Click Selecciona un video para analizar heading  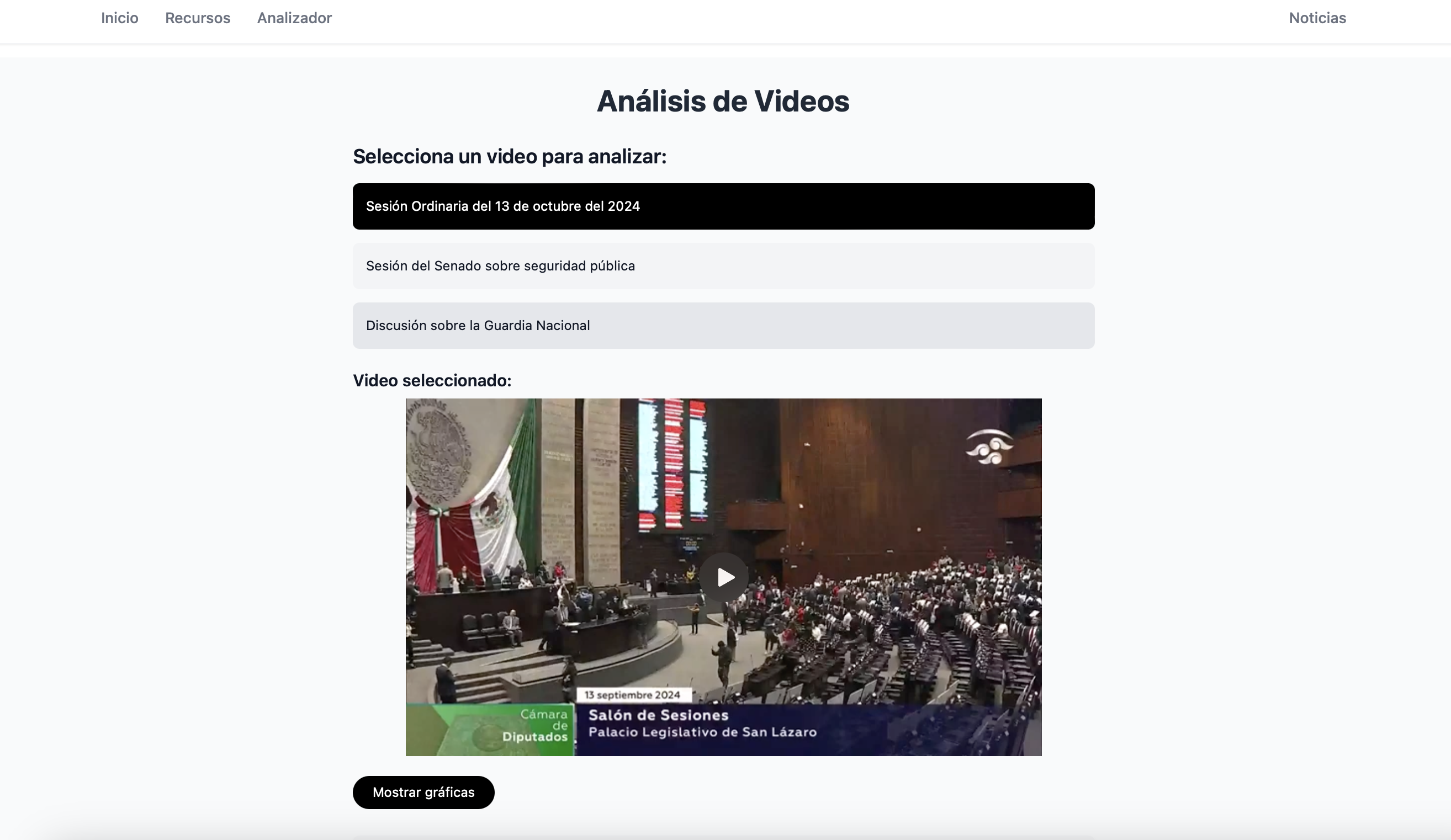coord(509,157)
